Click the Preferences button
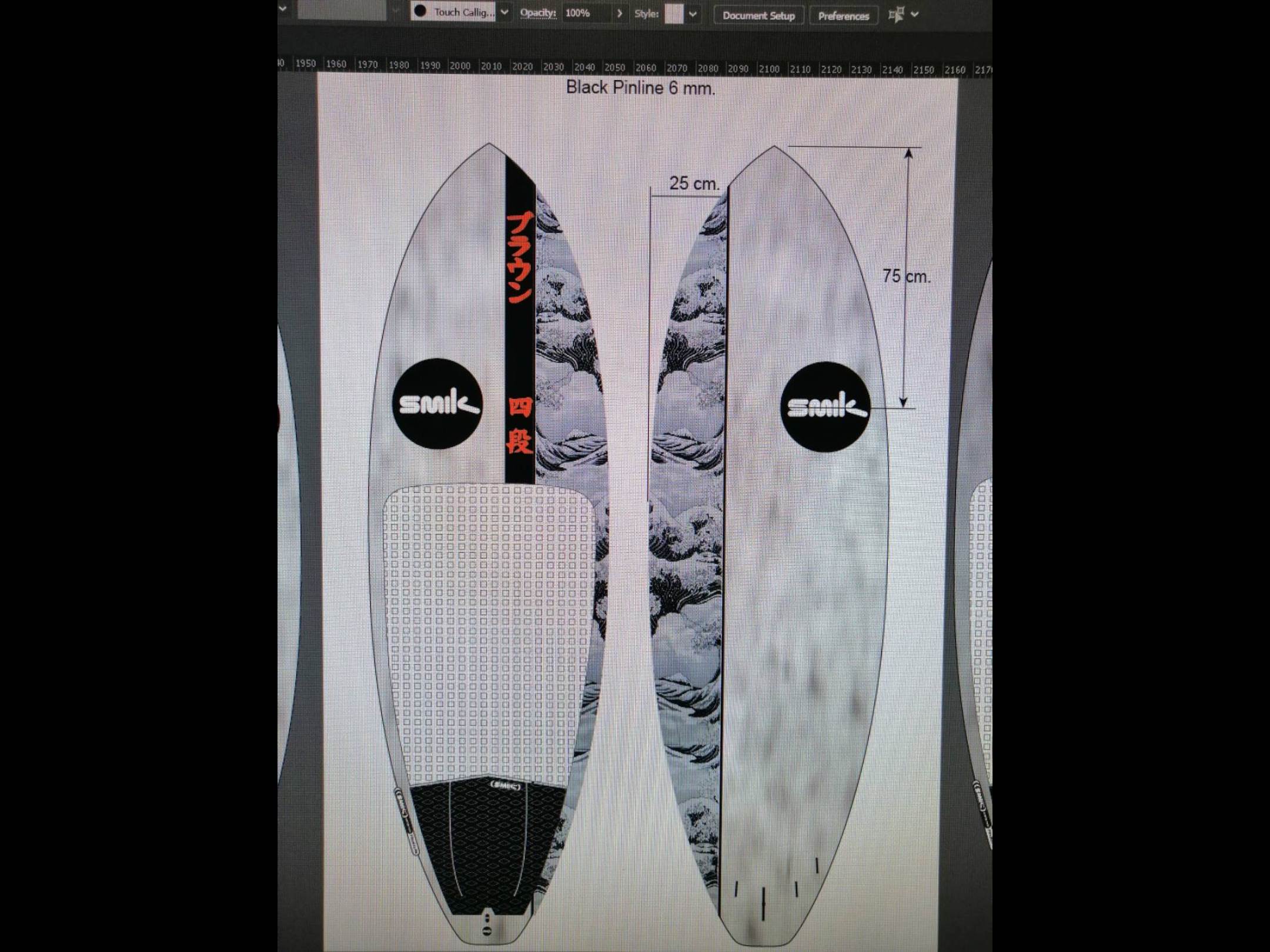The width and height of the screenshot is (1270, 952). 843,16
